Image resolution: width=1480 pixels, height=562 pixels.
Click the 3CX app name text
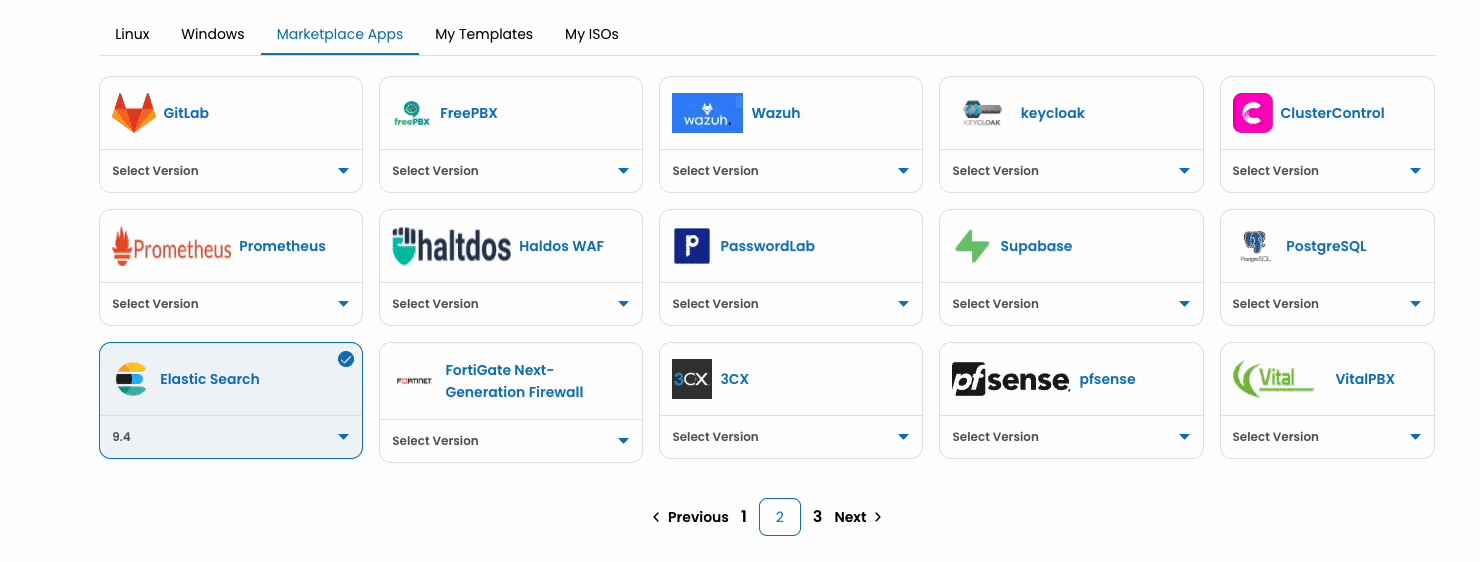click(735, 379)
